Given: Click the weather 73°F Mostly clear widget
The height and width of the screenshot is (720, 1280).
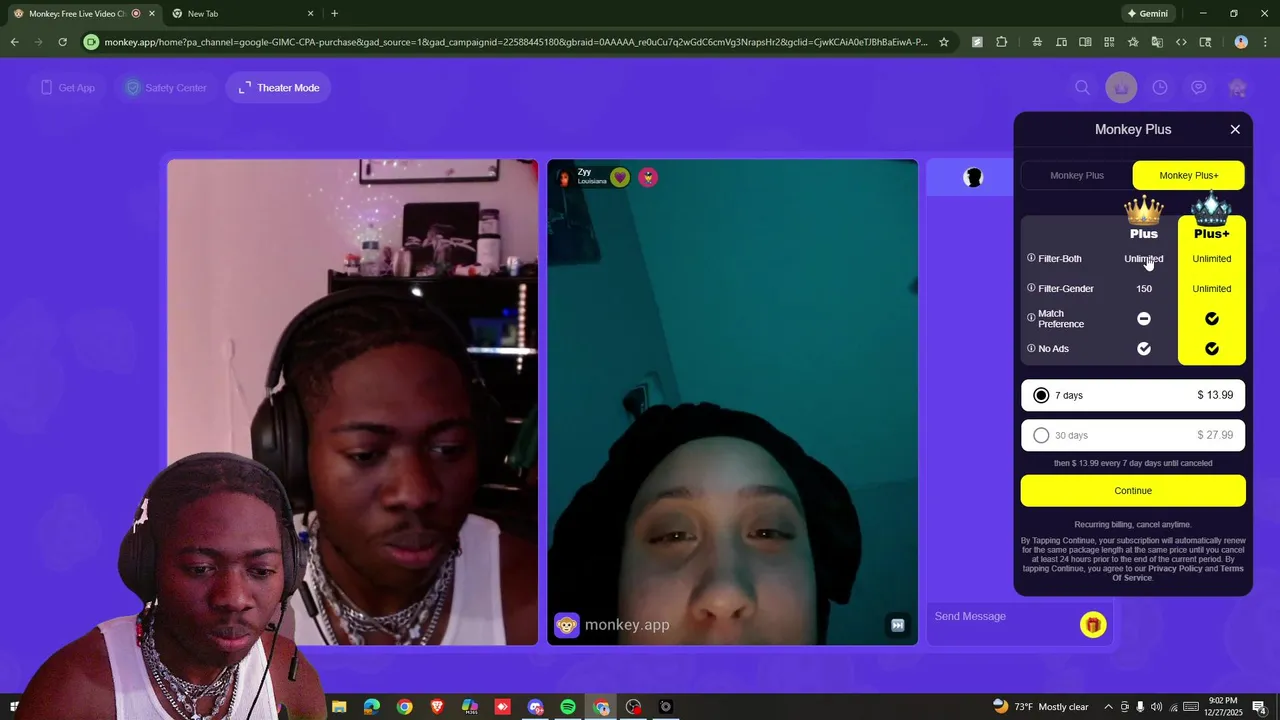Looking at the screenshot, I should [x=1040, y=707].
